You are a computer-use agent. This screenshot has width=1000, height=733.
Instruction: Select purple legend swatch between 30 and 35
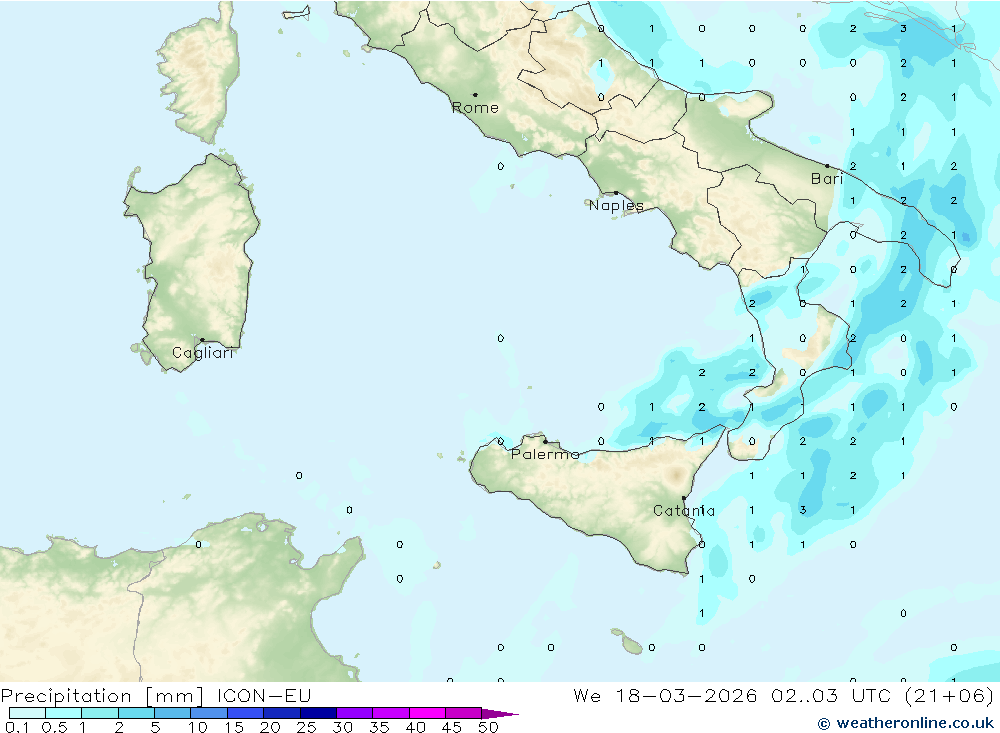[355, 713]
